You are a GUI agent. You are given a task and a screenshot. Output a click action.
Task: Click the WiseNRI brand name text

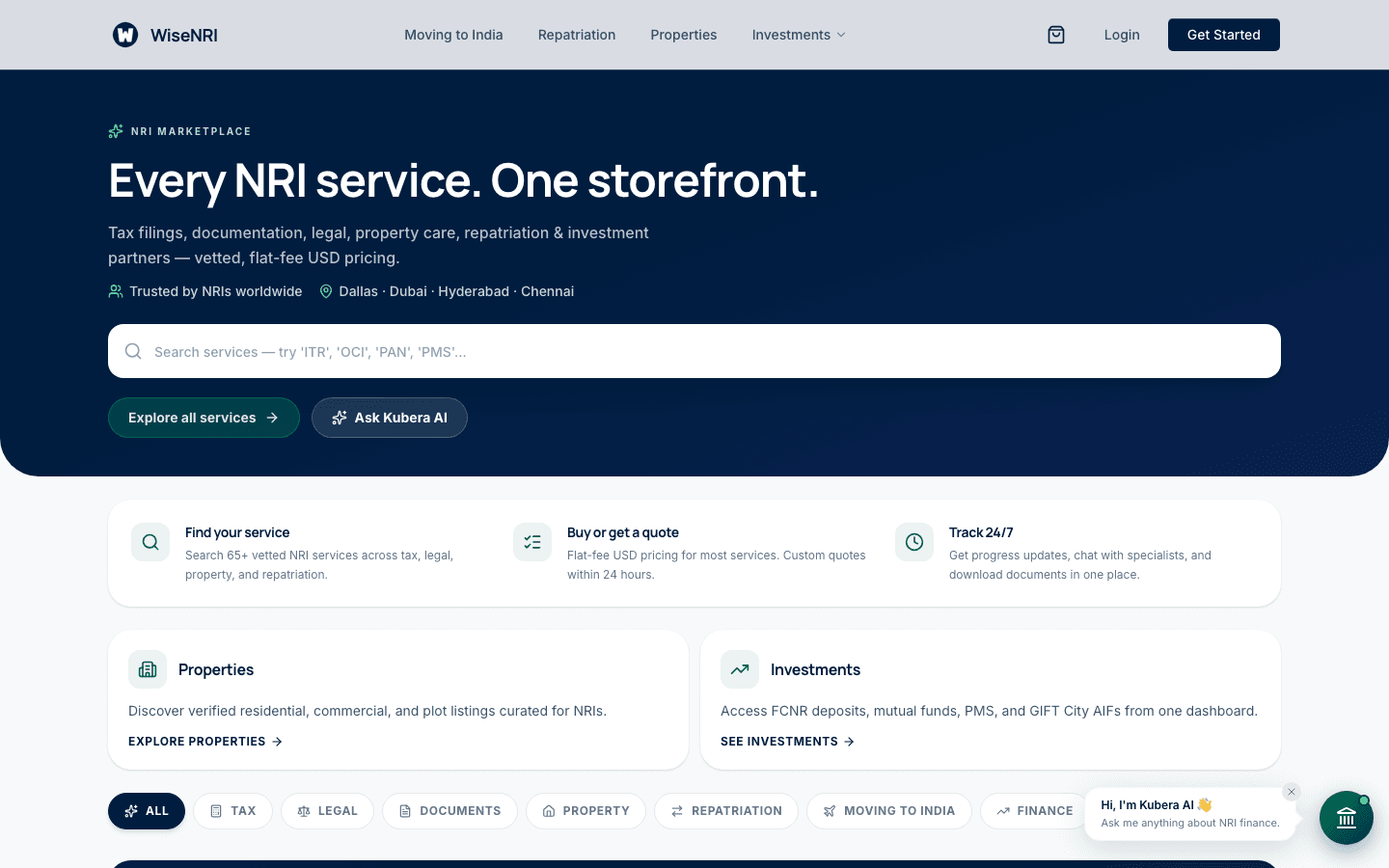pyautogui.click(x=184, y=35)
